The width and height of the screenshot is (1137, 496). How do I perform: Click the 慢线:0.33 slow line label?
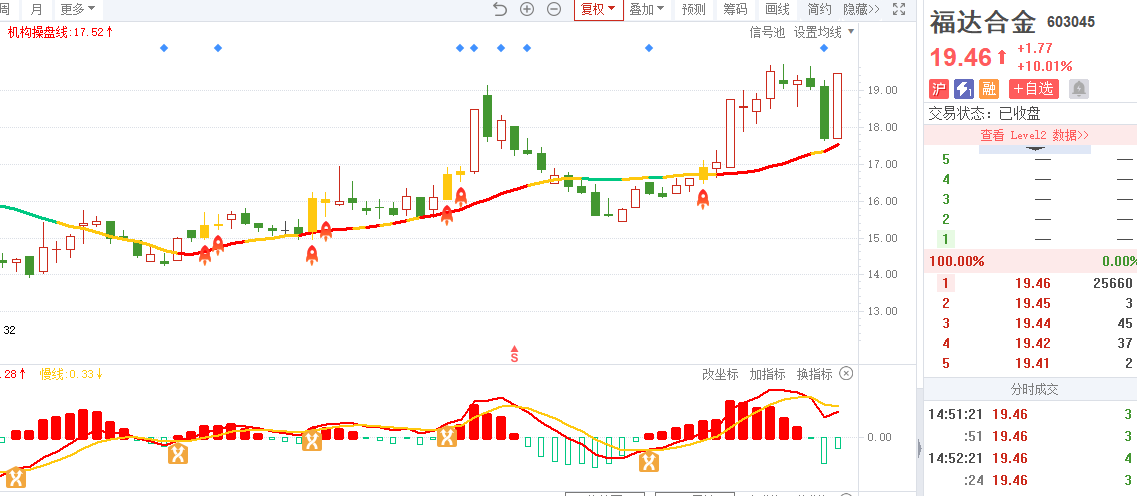coord(72,374)
